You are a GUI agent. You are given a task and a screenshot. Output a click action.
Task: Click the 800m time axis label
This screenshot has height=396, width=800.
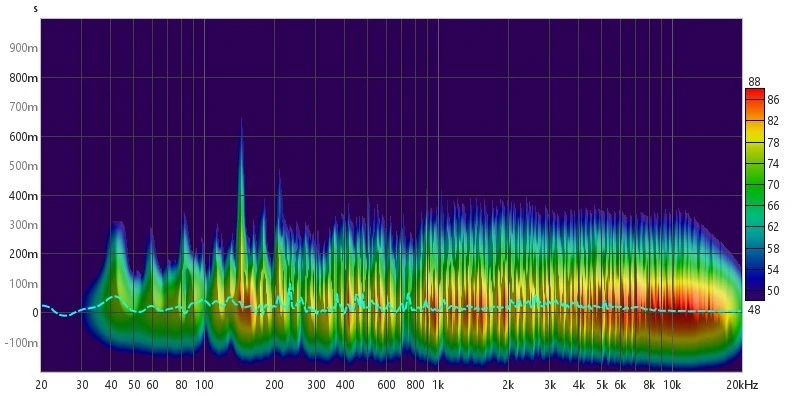[24, 78]
